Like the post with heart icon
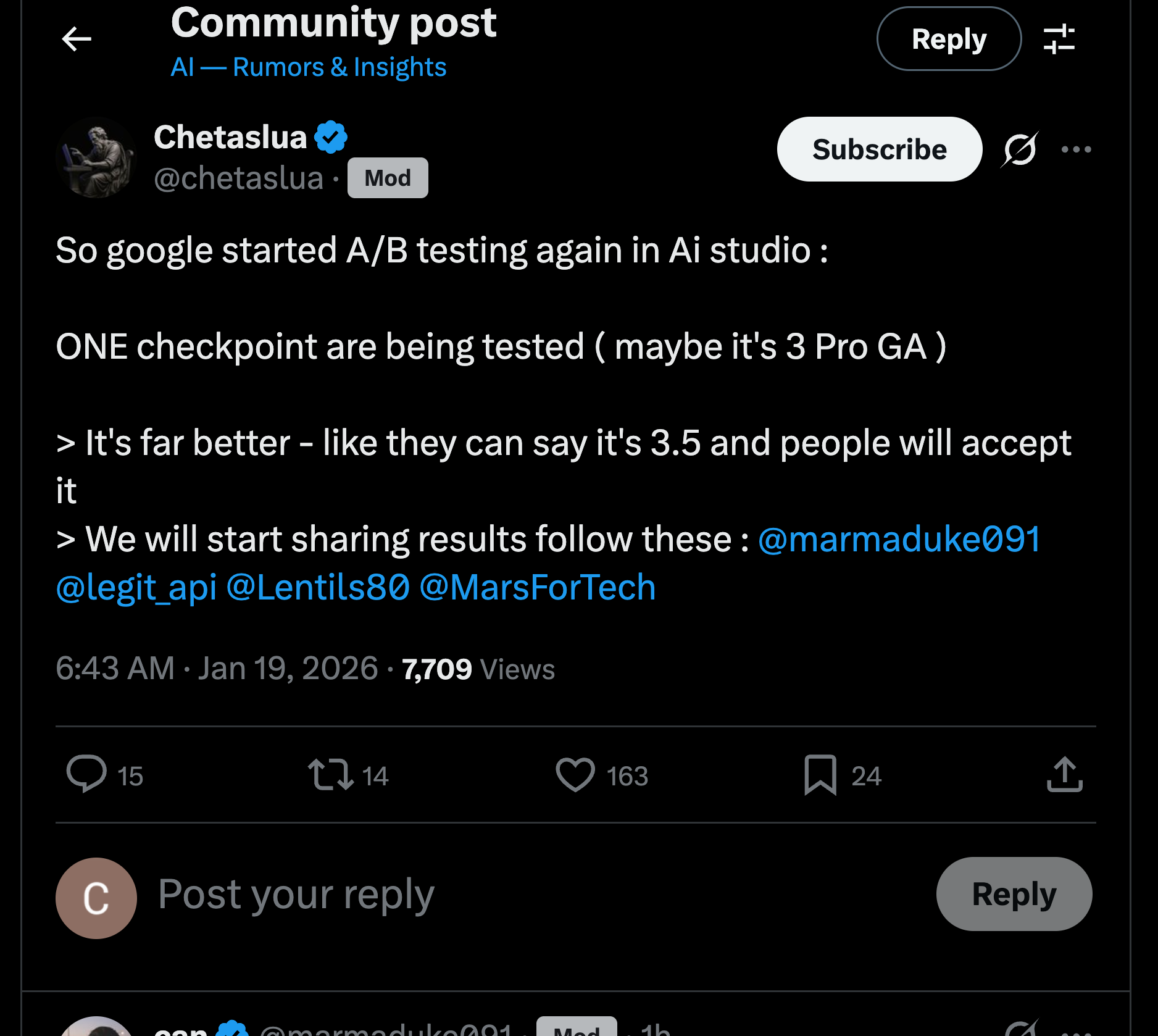Image resolution: width=1158 pixels, height=1036 pixels. (x=575, y=774)
